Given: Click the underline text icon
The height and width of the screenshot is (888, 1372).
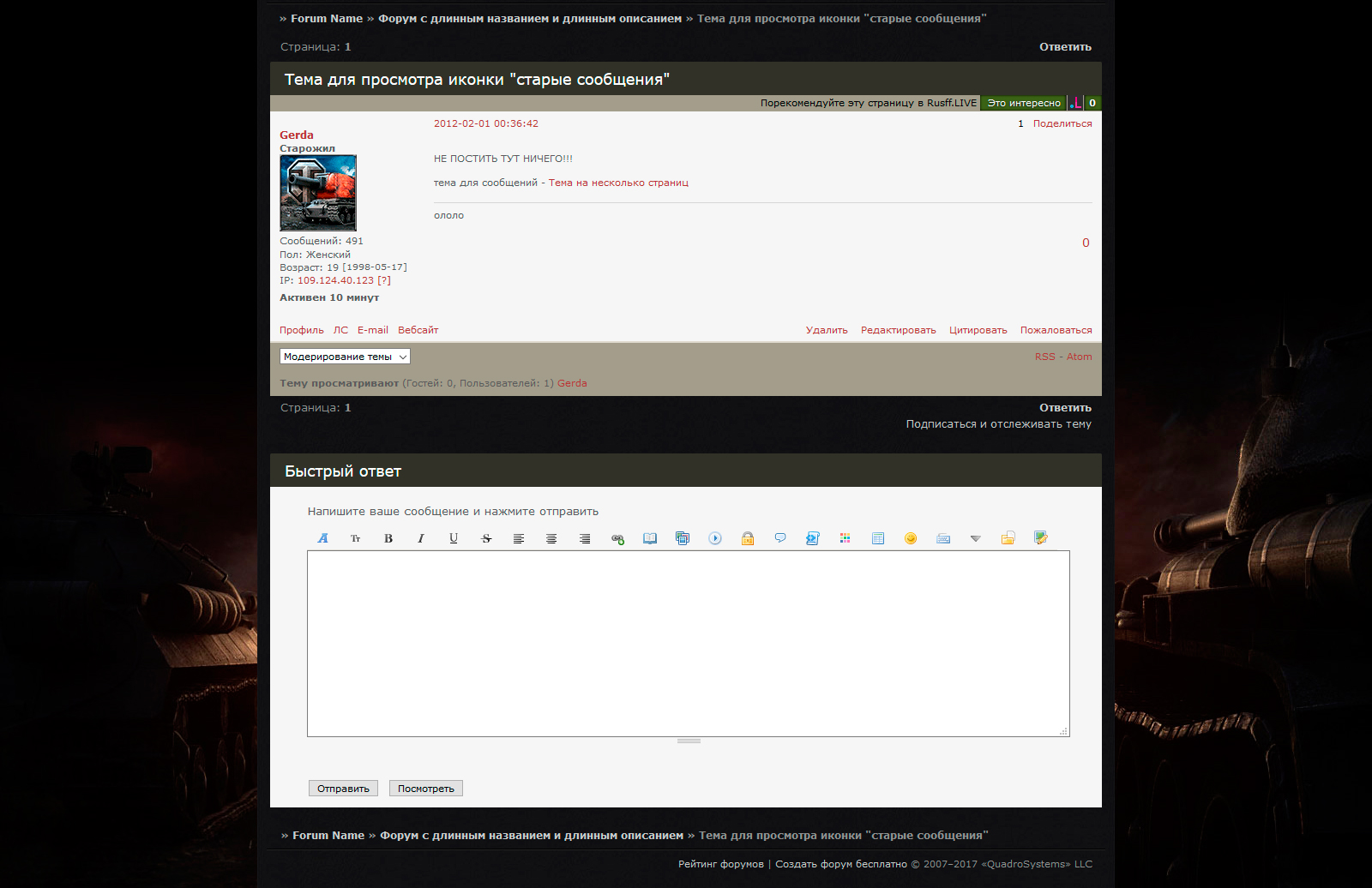Looking at the screenshot, I should click(454, 538).
